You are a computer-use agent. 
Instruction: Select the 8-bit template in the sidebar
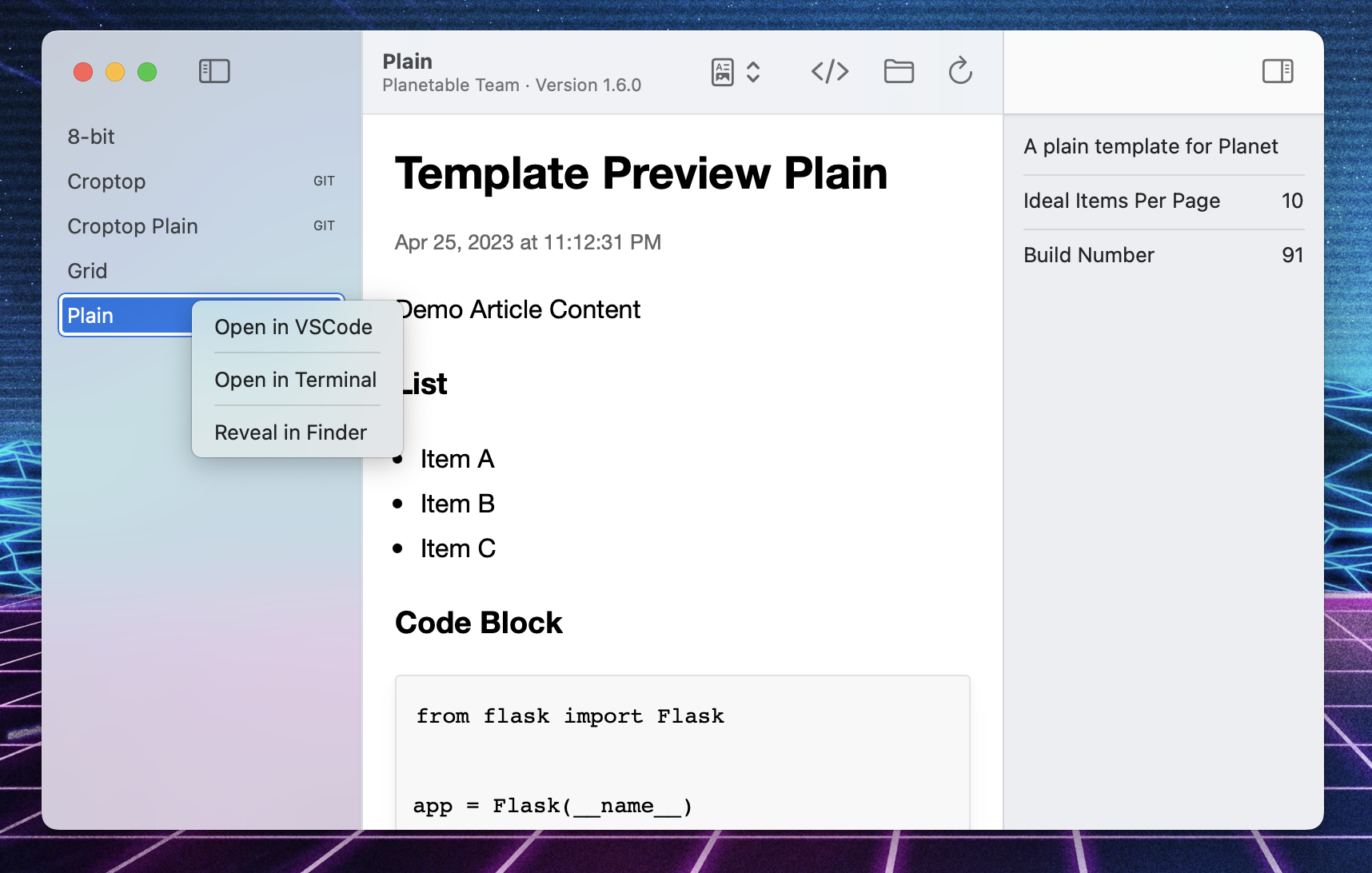point(90,136)
